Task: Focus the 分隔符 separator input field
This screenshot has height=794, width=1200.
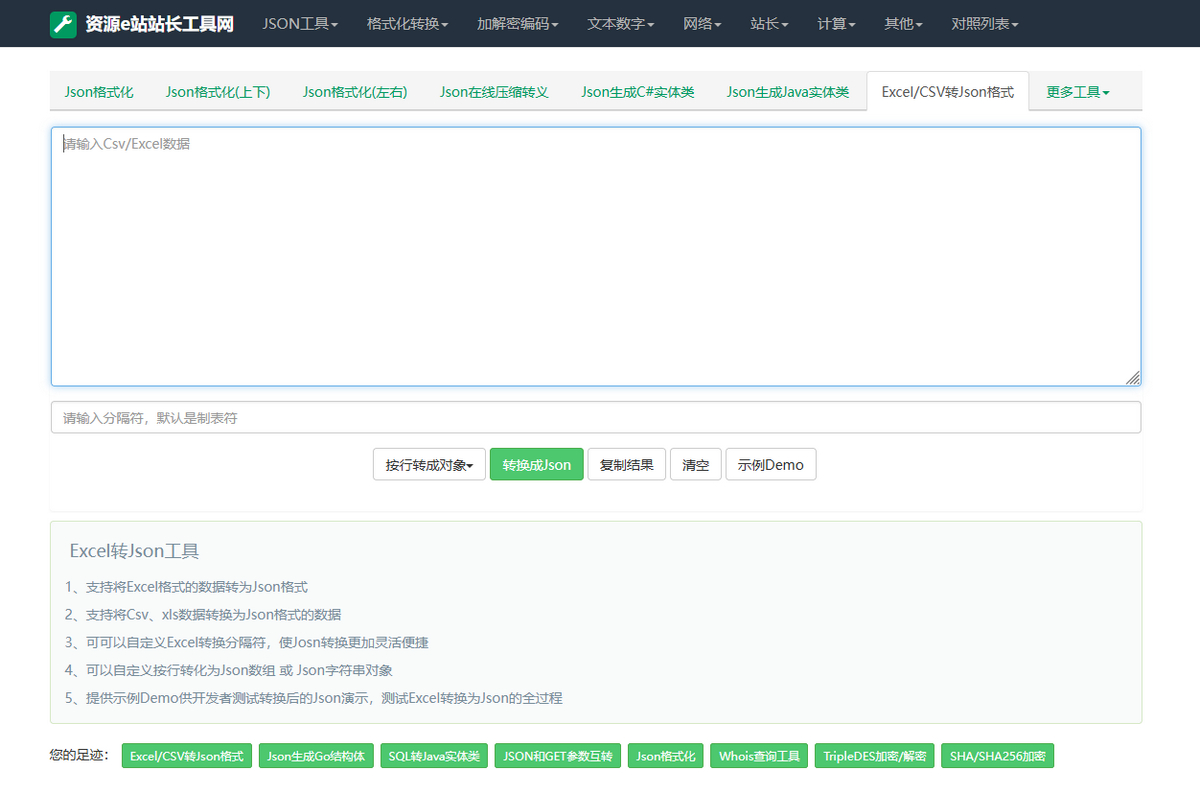Action: [x=596, y=418]
